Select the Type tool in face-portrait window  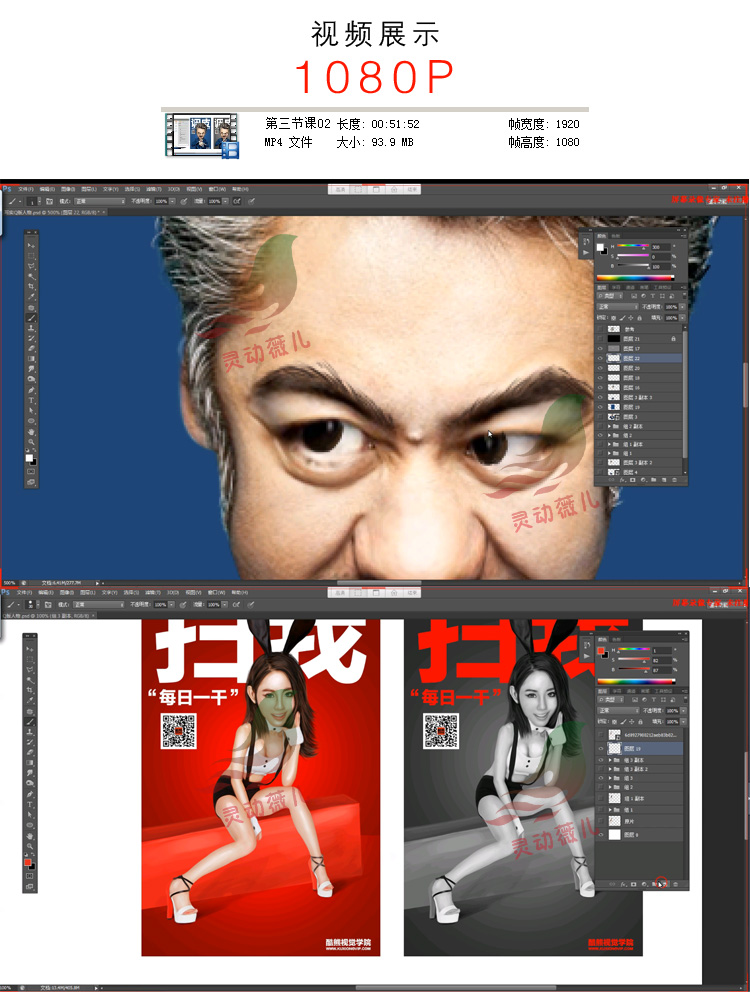click(x=31, y=400)
